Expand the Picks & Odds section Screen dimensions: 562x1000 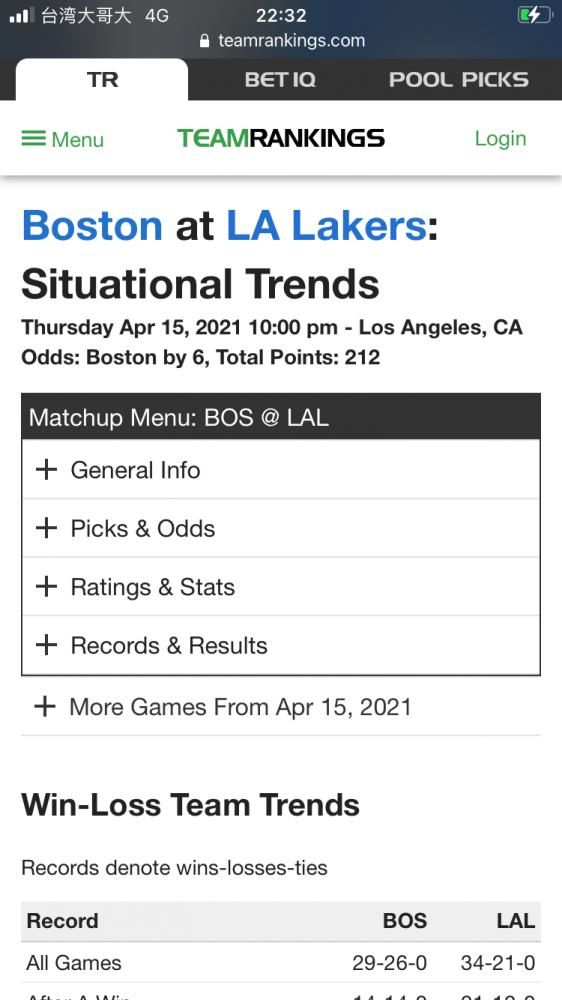click(x=281, y=528)
